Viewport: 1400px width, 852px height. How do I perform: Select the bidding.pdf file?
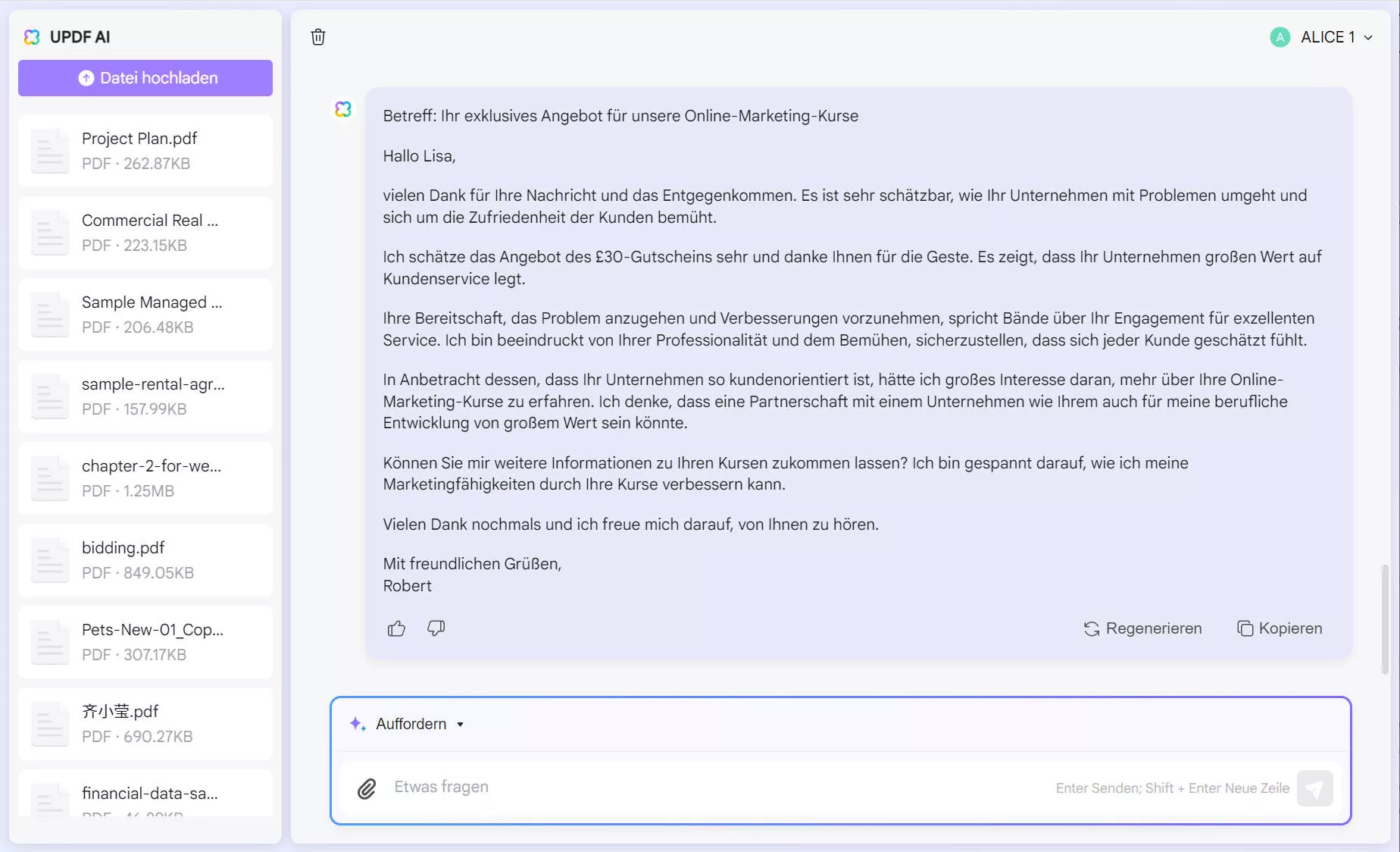tap(145, 559)
